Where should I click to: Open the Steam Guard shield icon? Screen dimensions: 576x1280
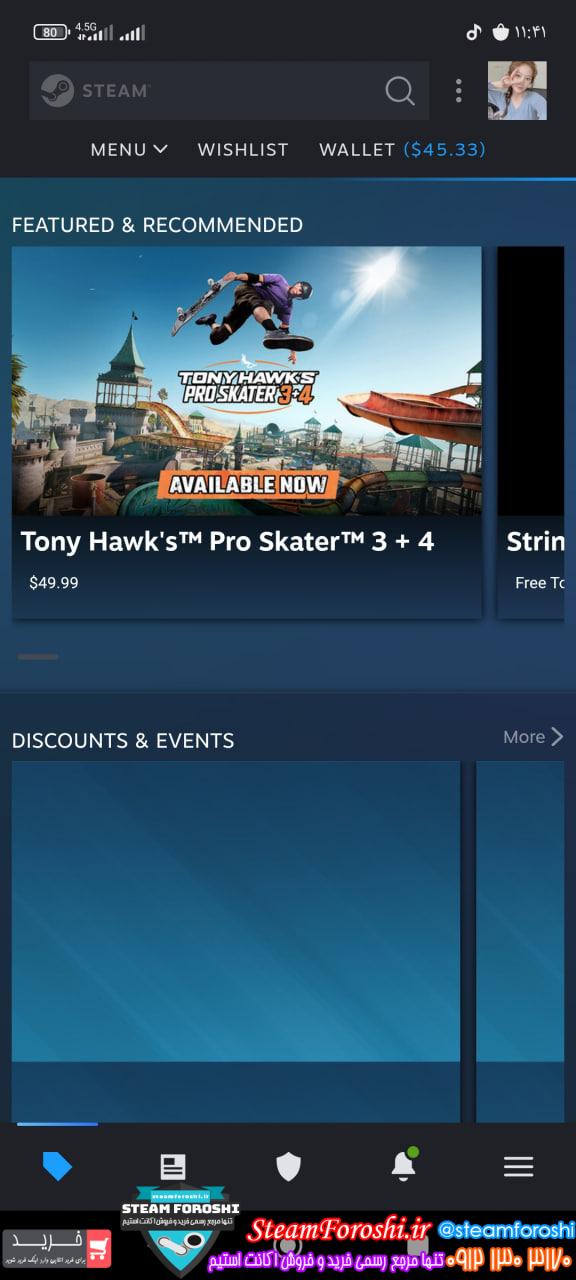(288, 1166)
